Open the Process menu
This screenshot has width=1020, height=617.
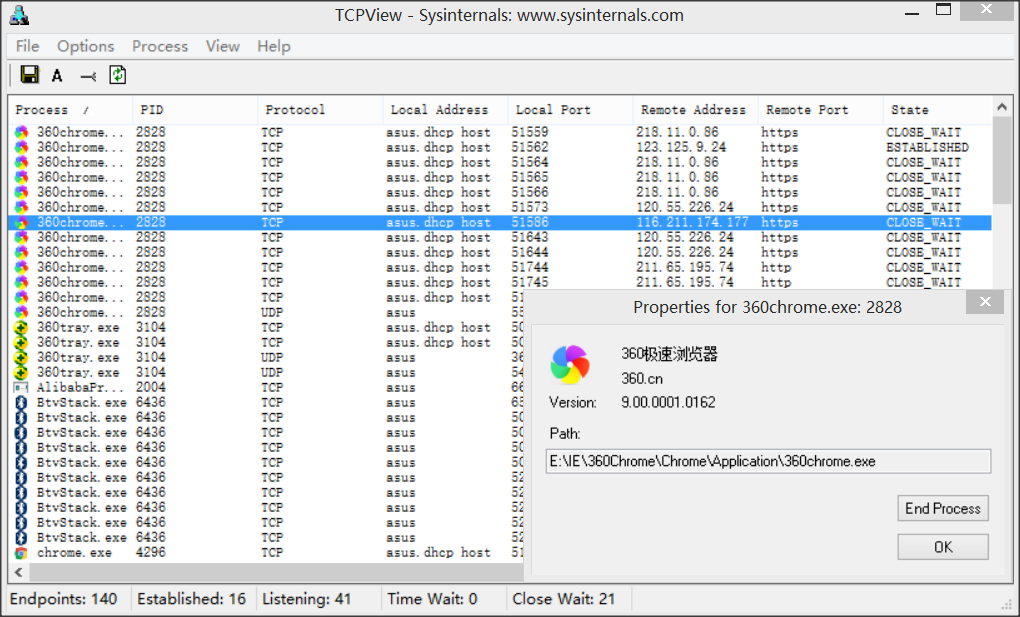[160, 46]
